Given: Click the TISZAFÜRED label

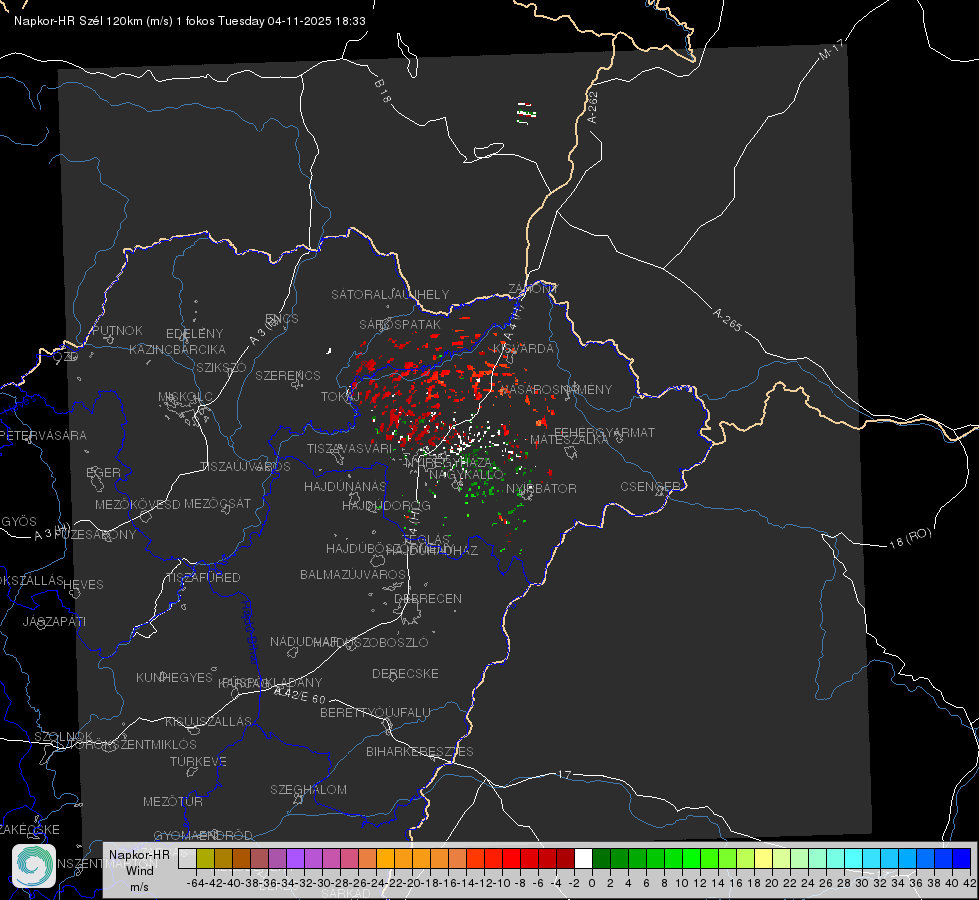Looking at the screenshot, I should [x=203, y=578].
